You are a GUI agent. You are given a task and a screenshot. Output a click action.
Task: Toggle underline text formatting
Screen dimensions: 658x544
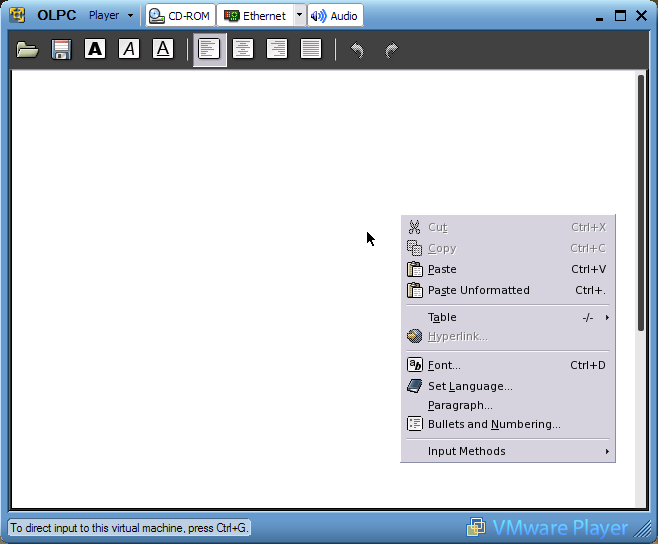tap(163, 49)
